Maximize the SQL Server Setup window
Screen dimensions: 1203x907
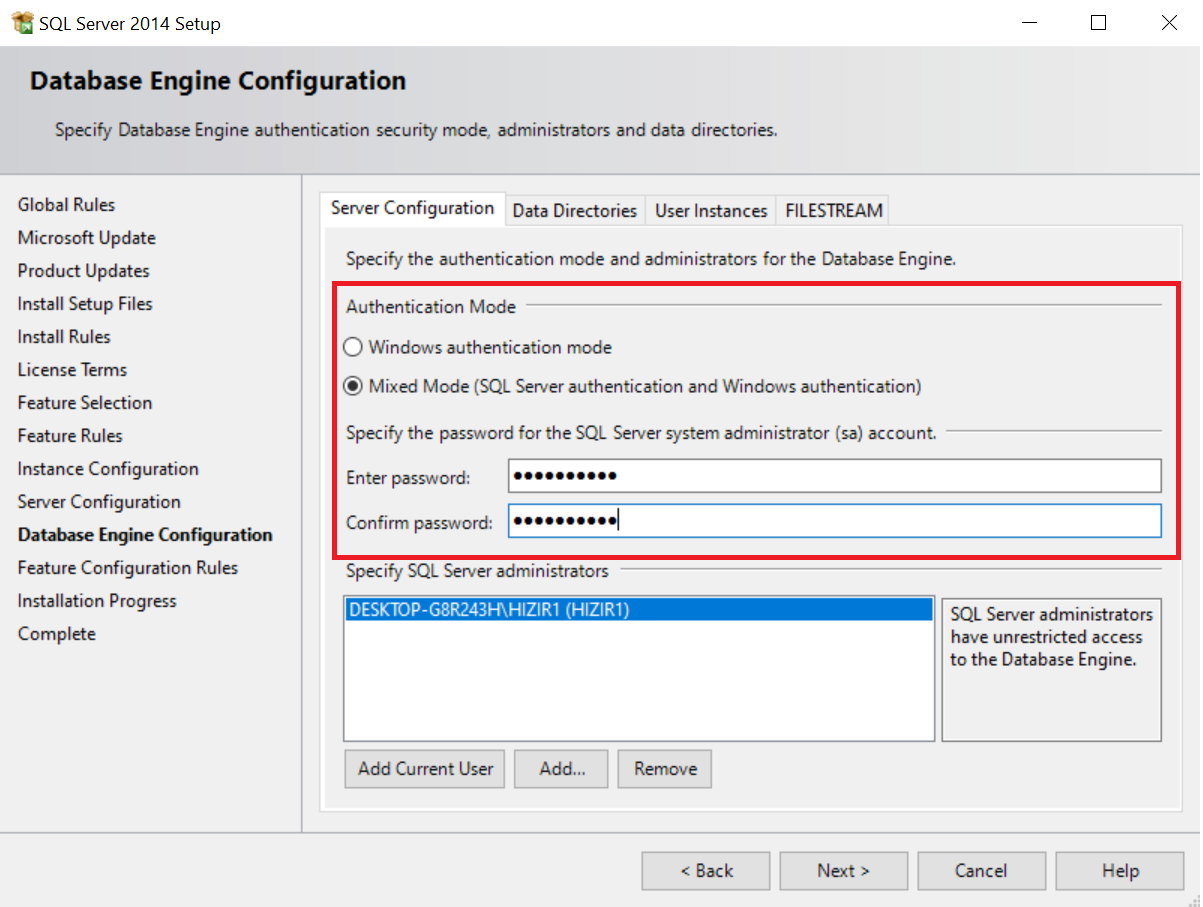click(x=1098, y=23)
